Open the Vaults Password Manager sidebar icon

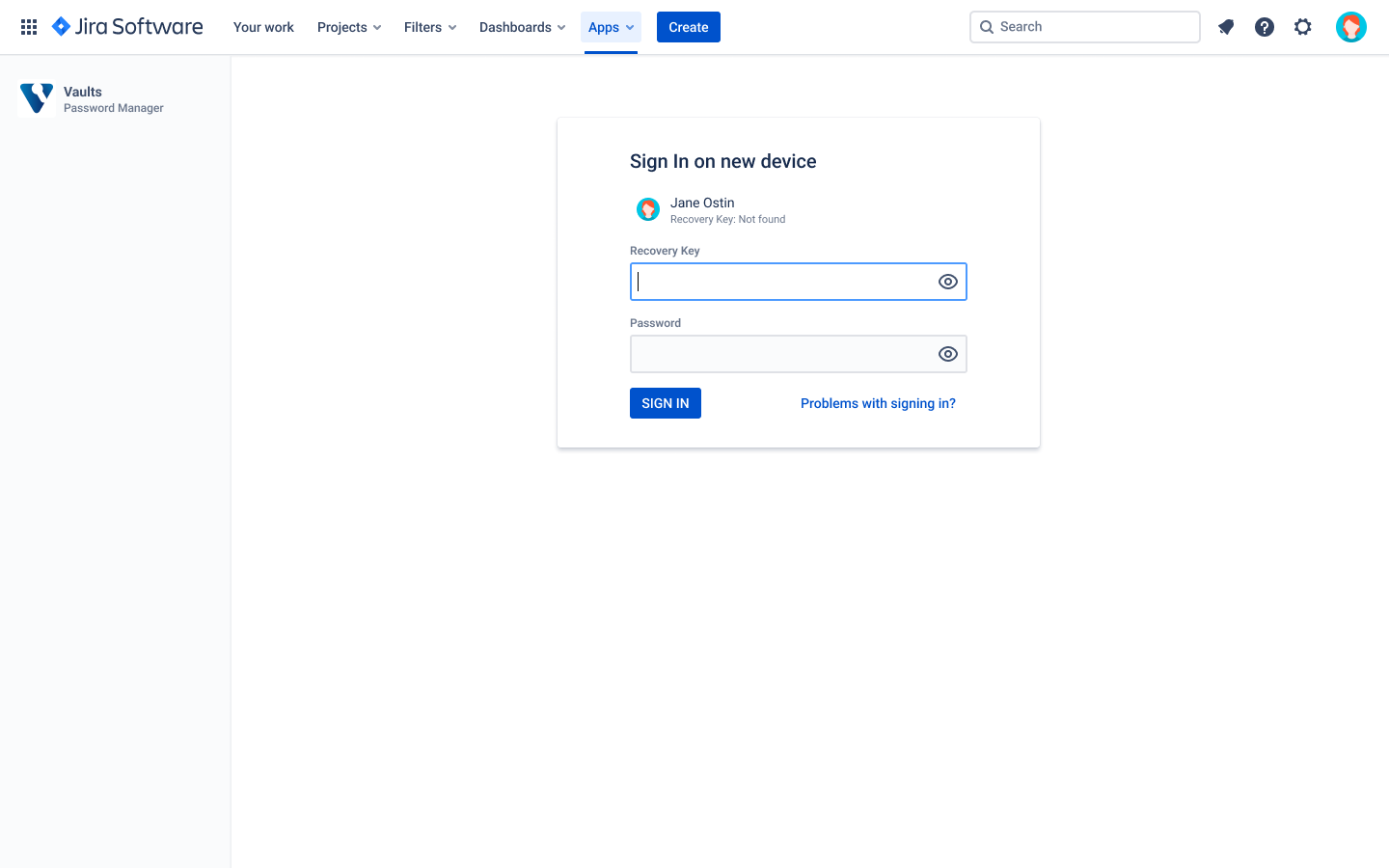tap(36, 98)
